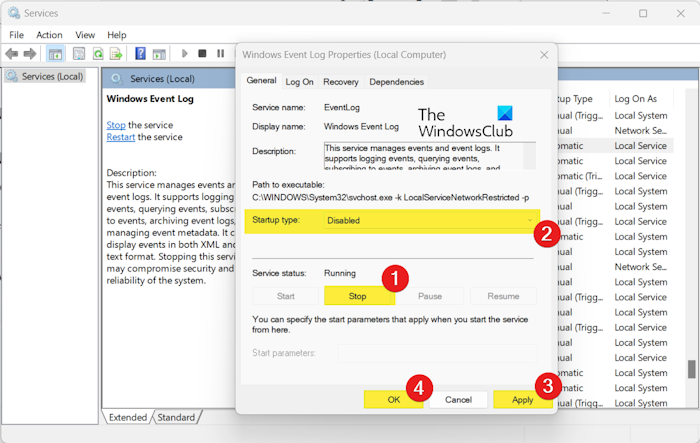The height and width of the screenshot is (443, 700).
Task: Click the EventLog service name value
Action: click(x=342, y=107)
